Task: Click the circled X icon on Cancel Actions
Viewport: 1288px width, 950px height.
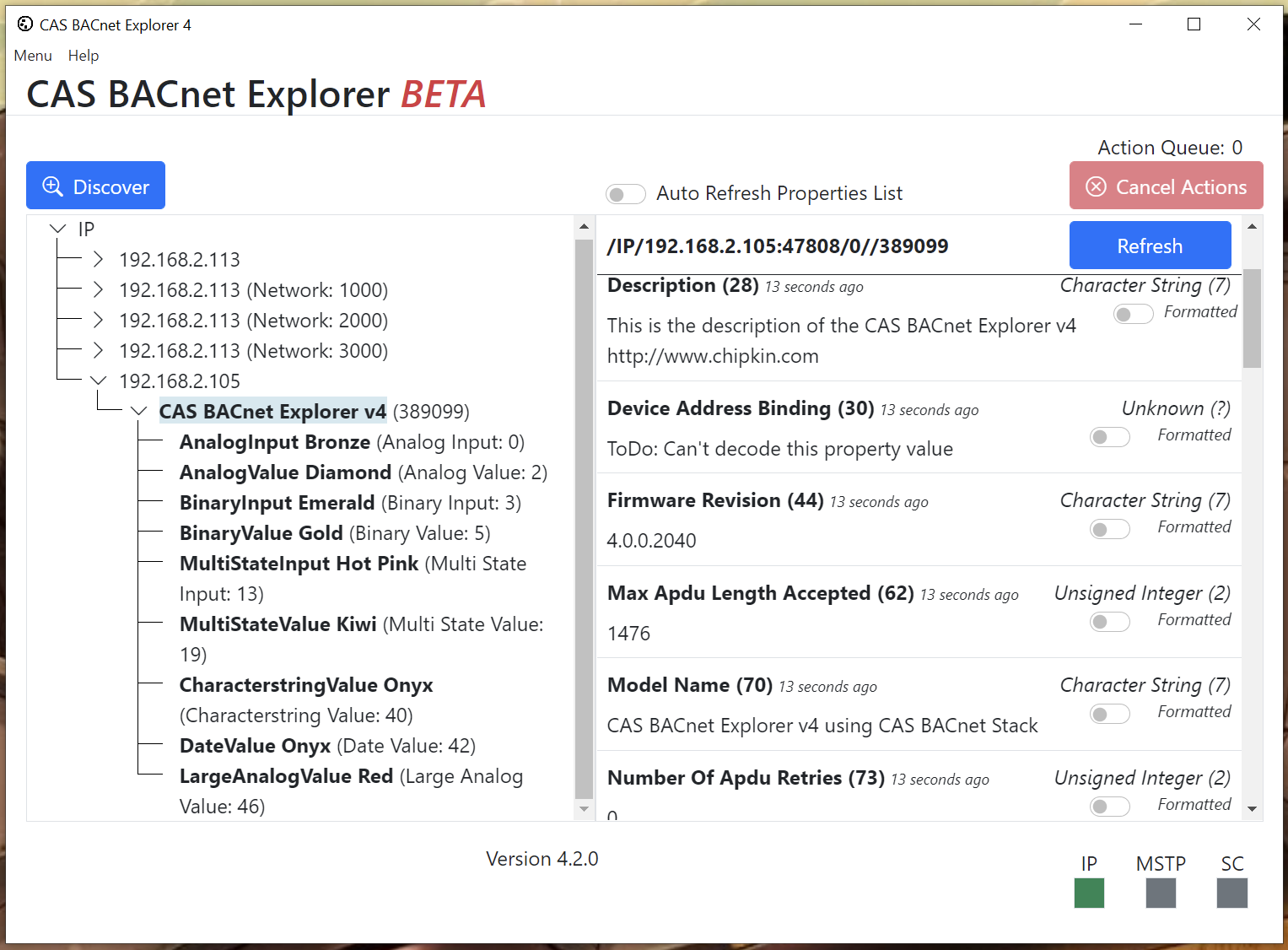Action: [1096, 186]
